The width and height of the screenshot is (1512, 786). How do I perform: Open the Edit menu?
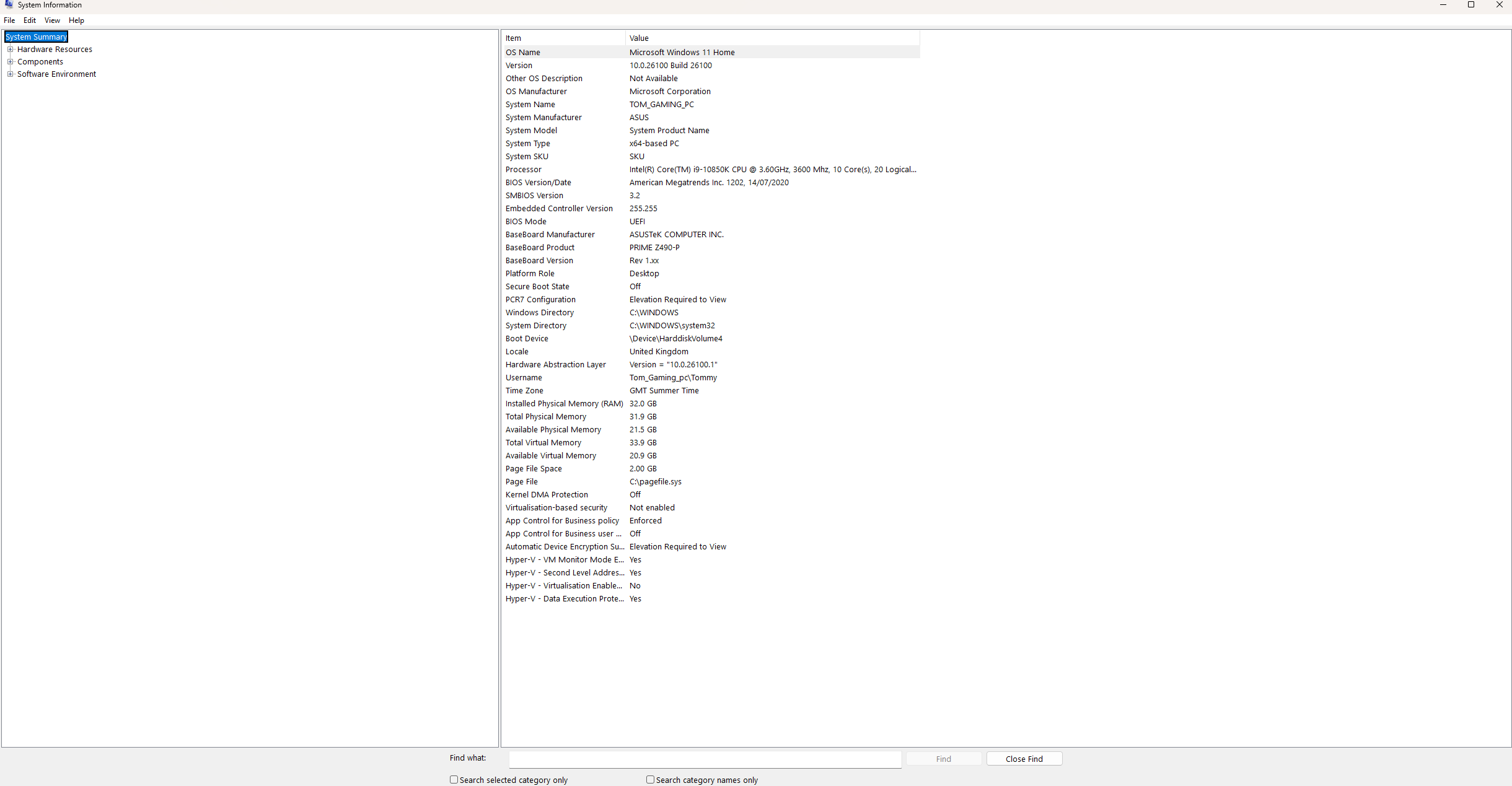[x=30, y=20]
